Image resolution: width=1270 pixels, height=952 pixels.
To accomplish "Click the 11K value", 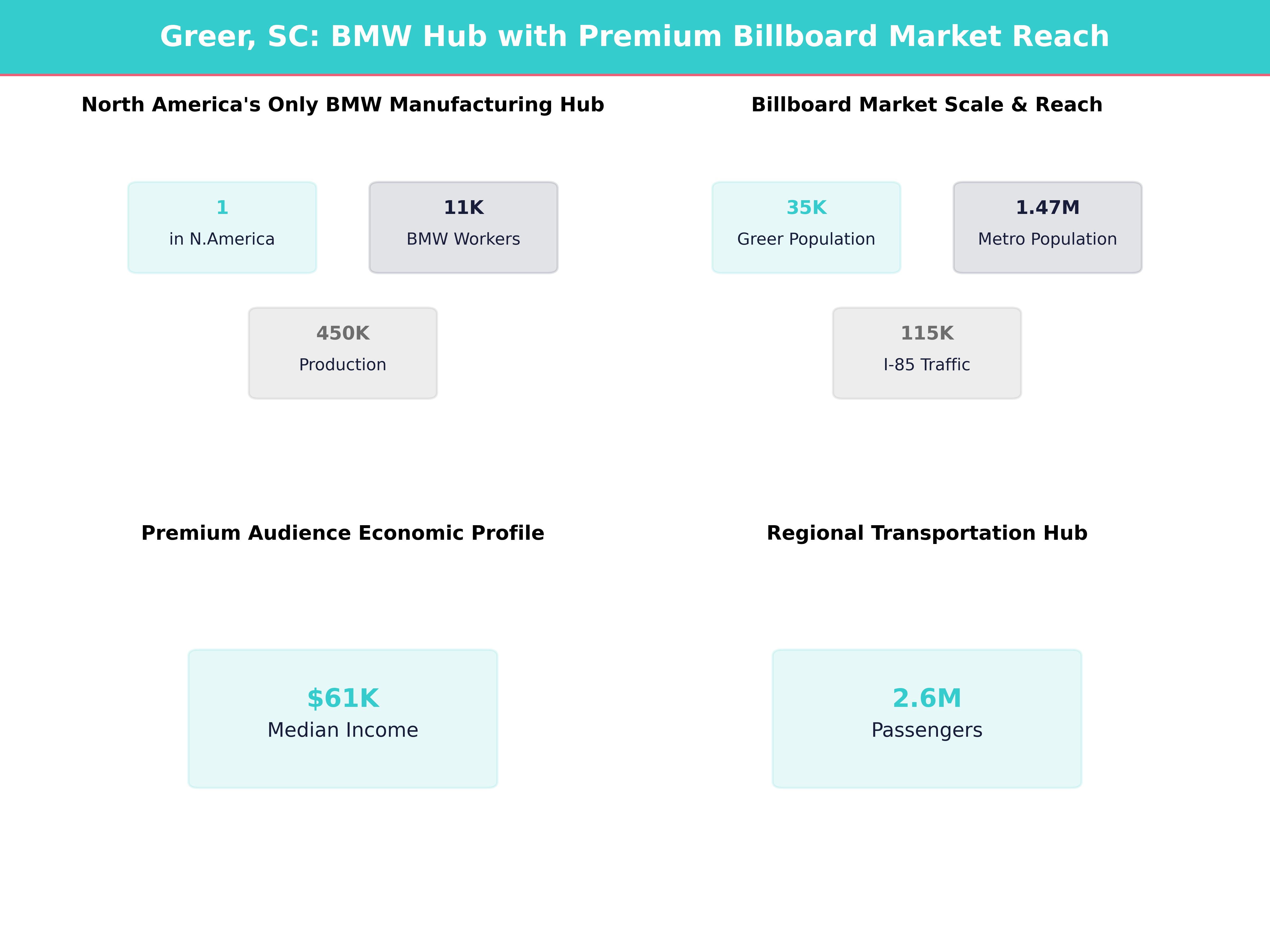I will [463, 208].
